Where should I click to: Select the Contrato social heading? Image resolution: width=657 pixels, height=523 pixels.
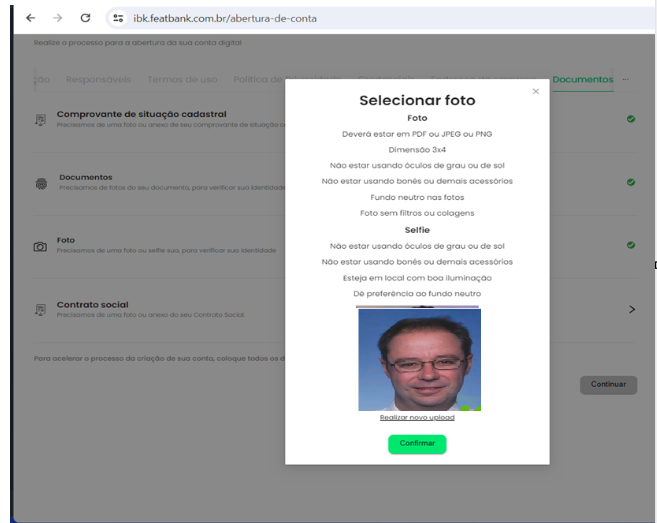[93, 305]
